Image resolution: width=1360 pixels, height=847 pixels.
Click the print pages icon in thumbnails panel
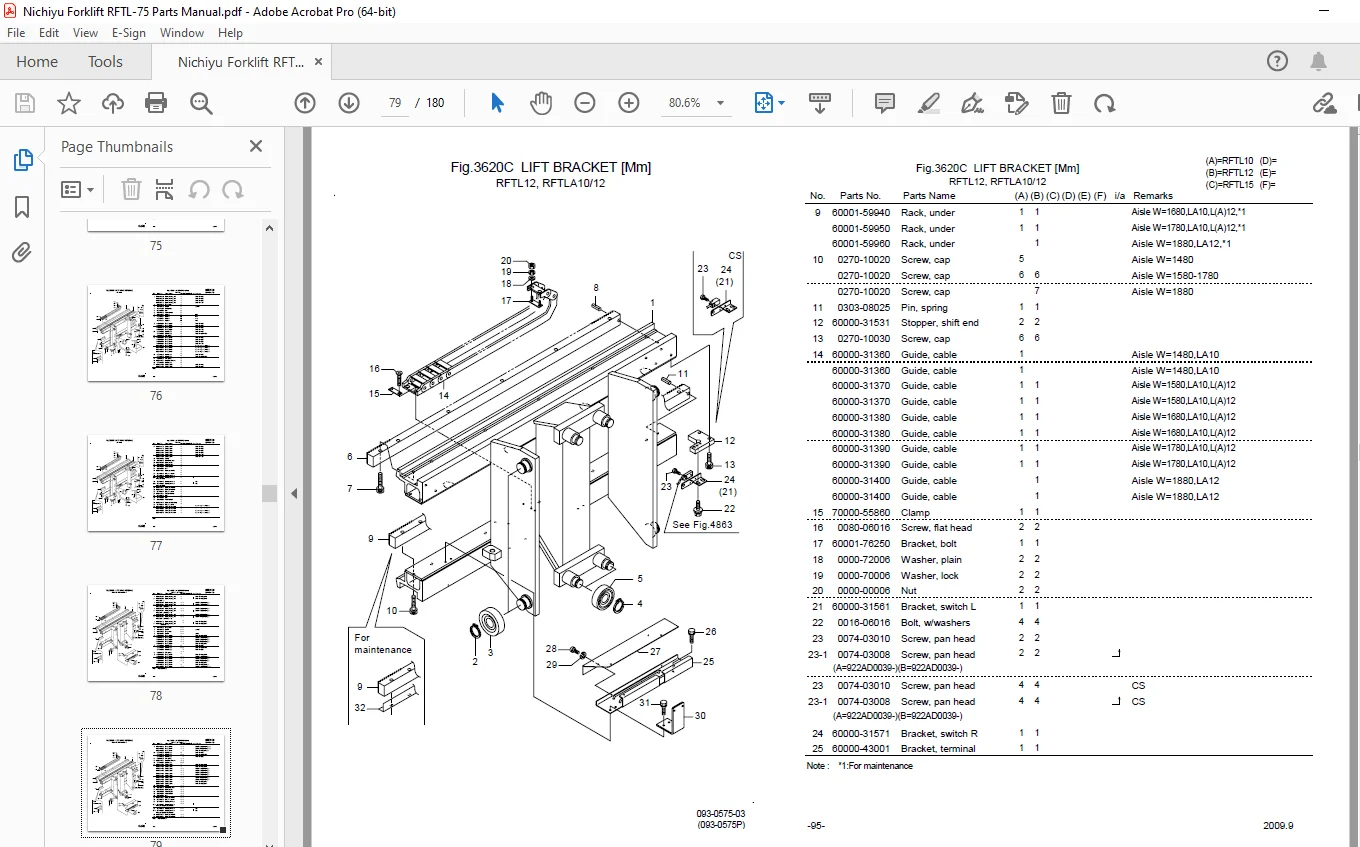tap(165, 189)
